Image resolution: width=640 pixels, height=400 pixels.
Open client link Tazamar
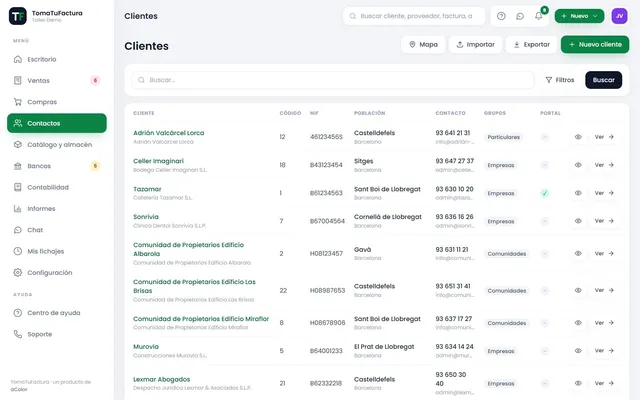[x=147, y=189]
